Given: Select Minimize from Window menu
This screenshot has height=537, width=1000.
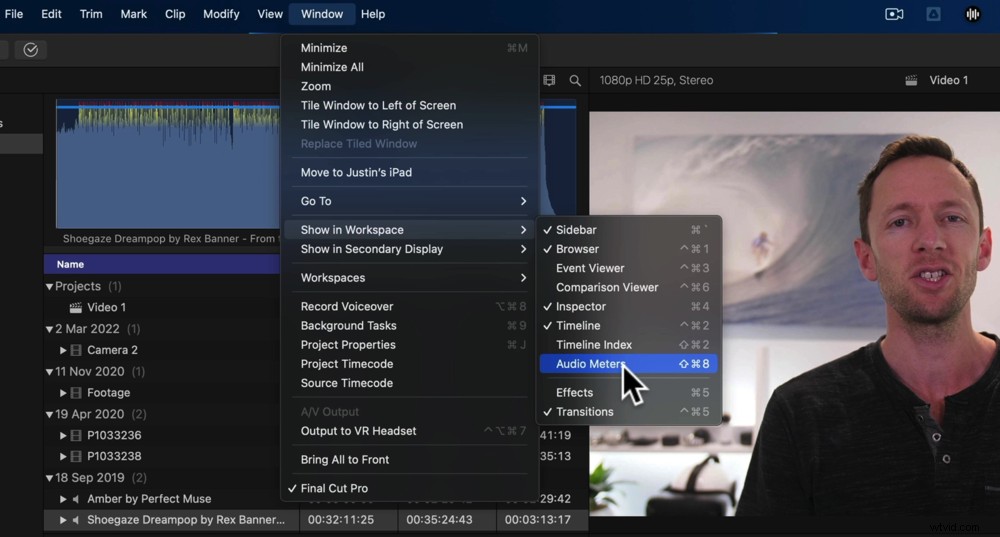Looking at the screenshot, I should pos(409,48).
